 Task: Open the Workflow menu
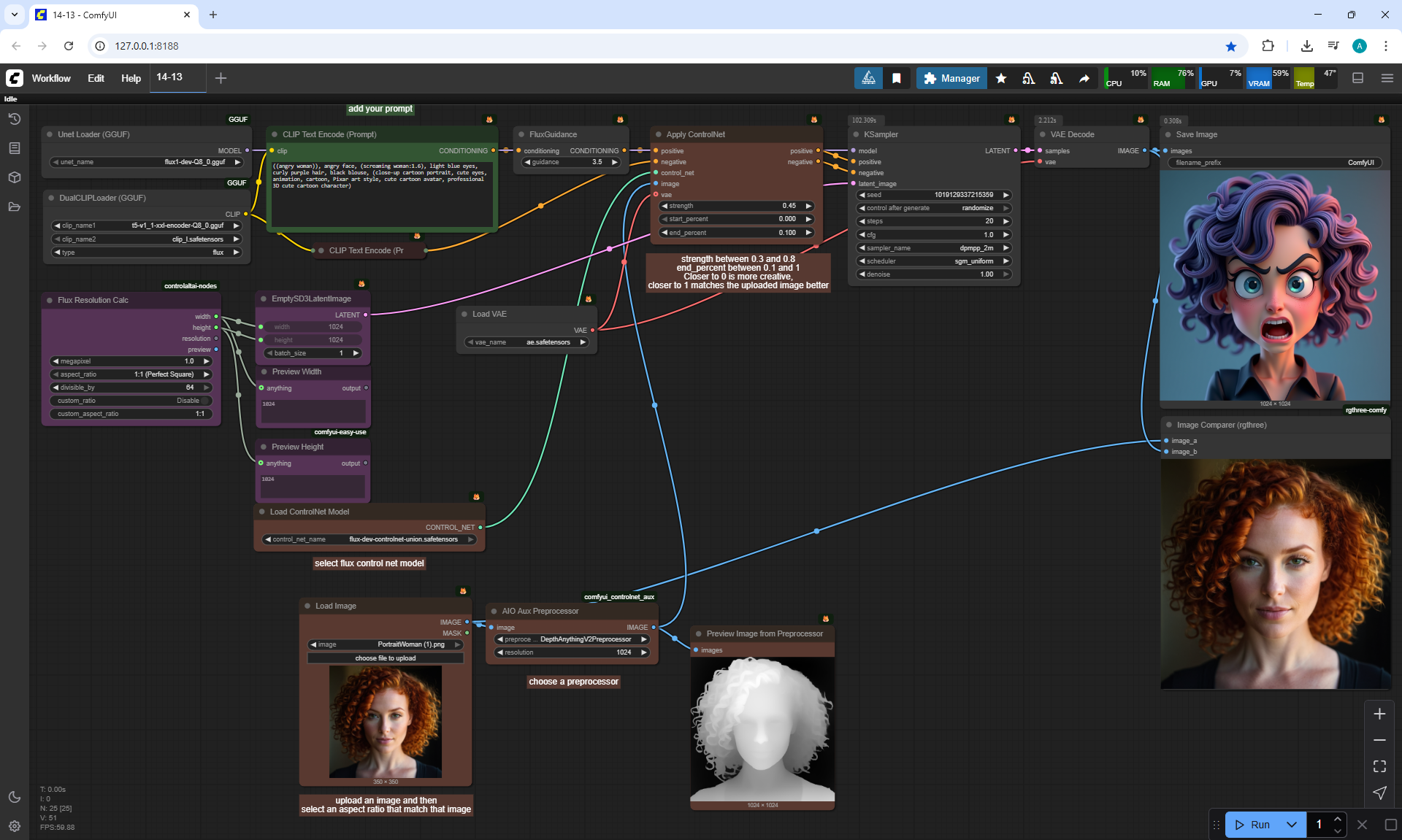(x=51, y=78)
